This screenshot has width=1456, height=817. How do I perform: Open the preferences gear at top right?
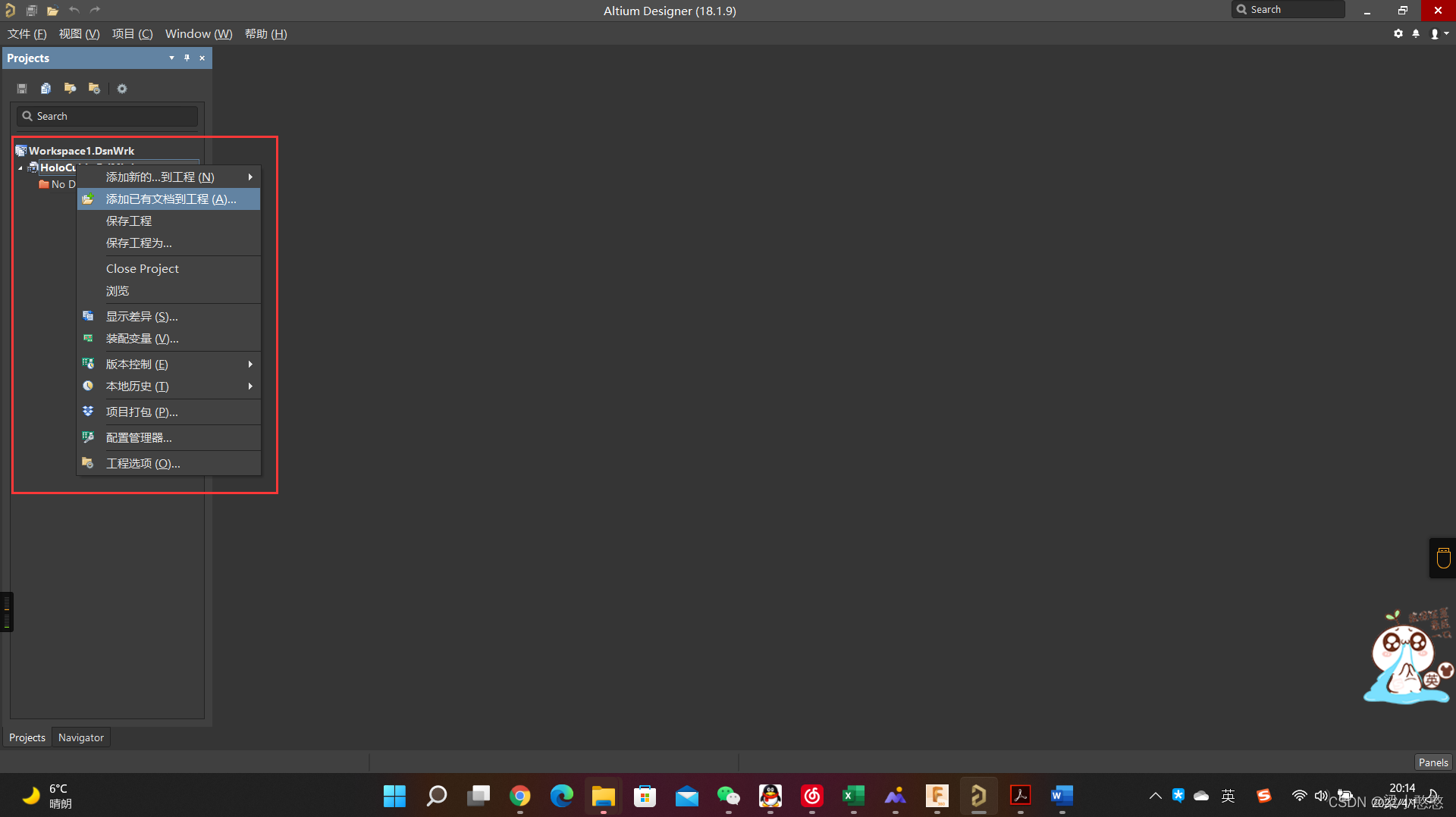coord(1398,33)
